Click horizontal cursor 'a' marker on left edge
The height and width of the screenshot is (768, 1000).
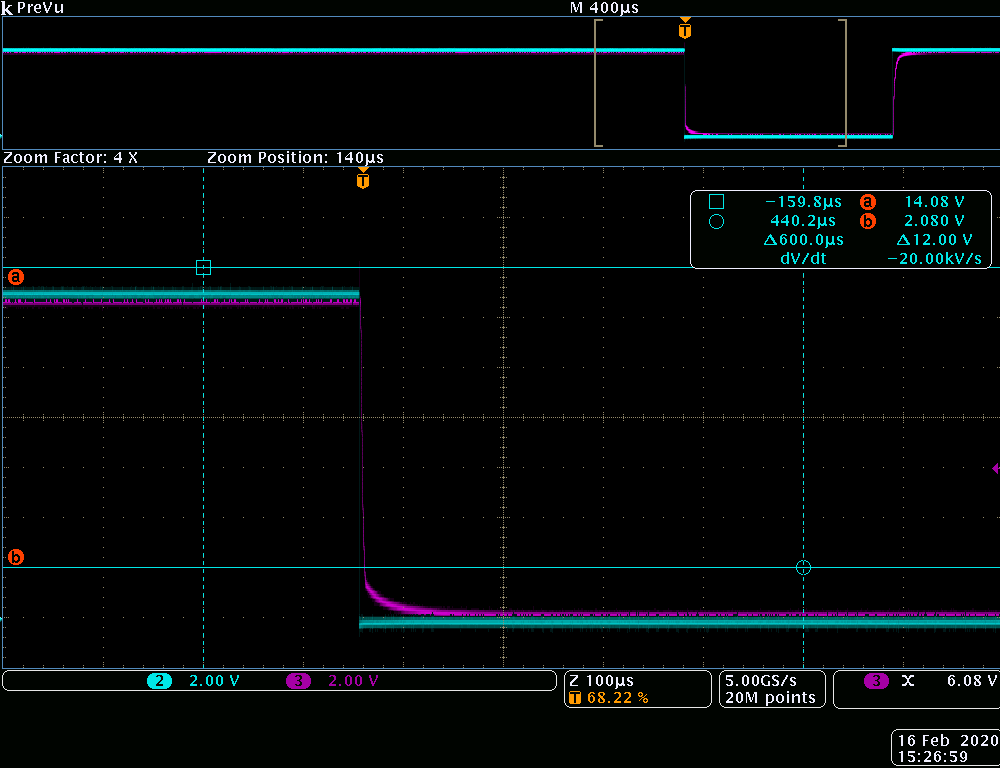pyautogui.click(x=16, y=276)
